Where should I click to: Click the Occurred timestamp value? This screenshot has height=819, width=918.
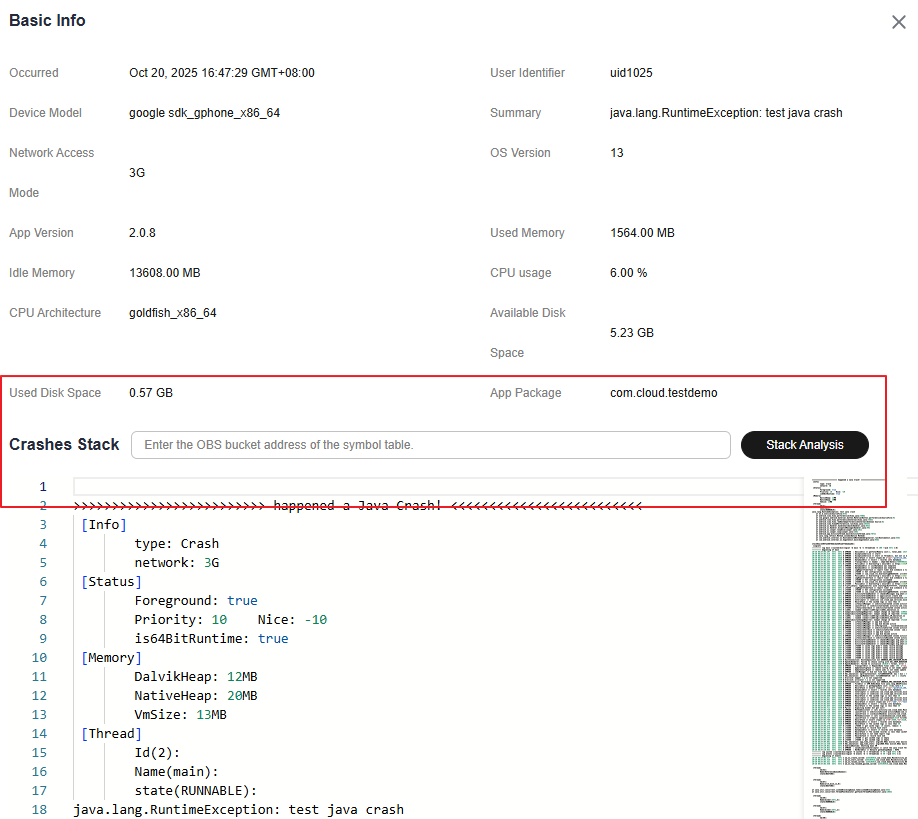tap(221, 73)
